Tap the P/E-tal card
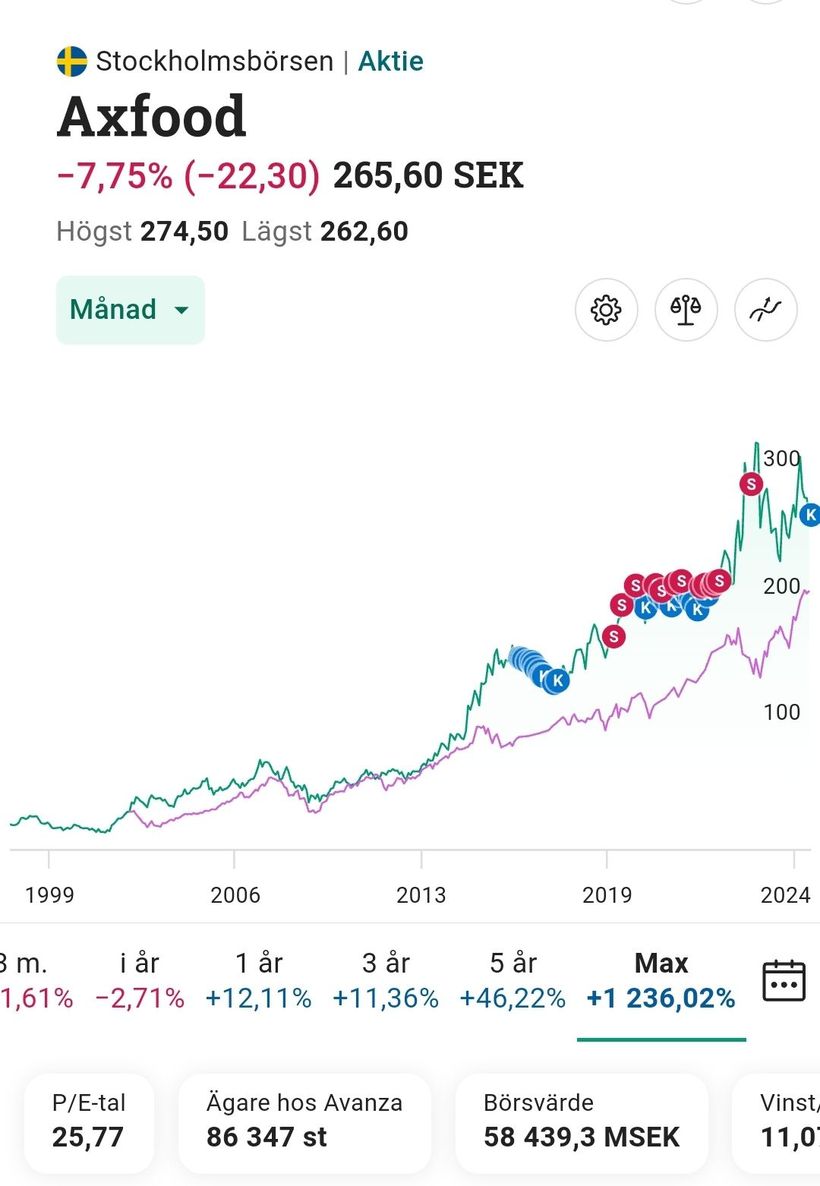 (x=89, y=1121)
